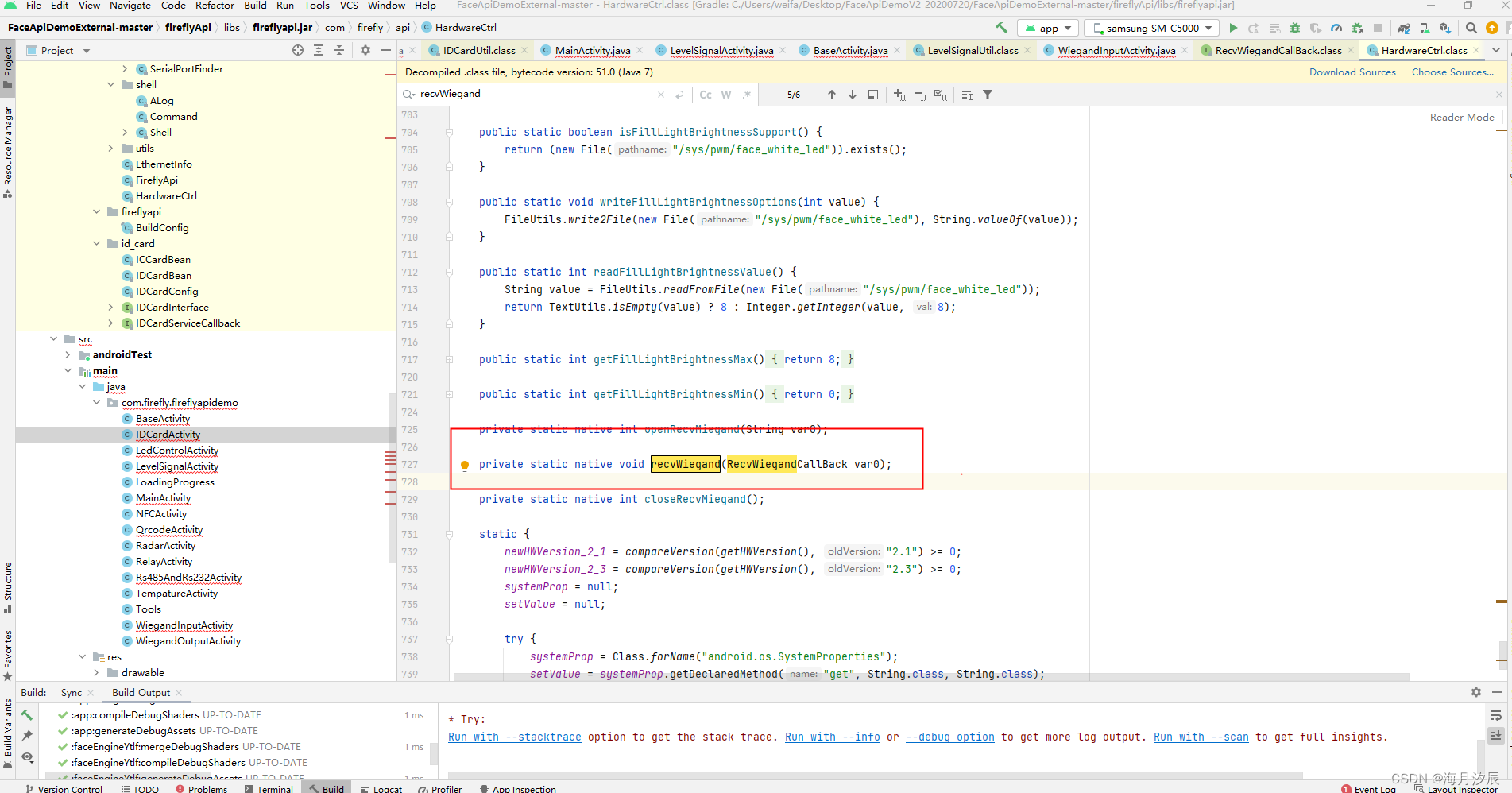This screenshot has width=1512, height=793.
Task: Open Project panel gear options
Action: coord(365,50)
